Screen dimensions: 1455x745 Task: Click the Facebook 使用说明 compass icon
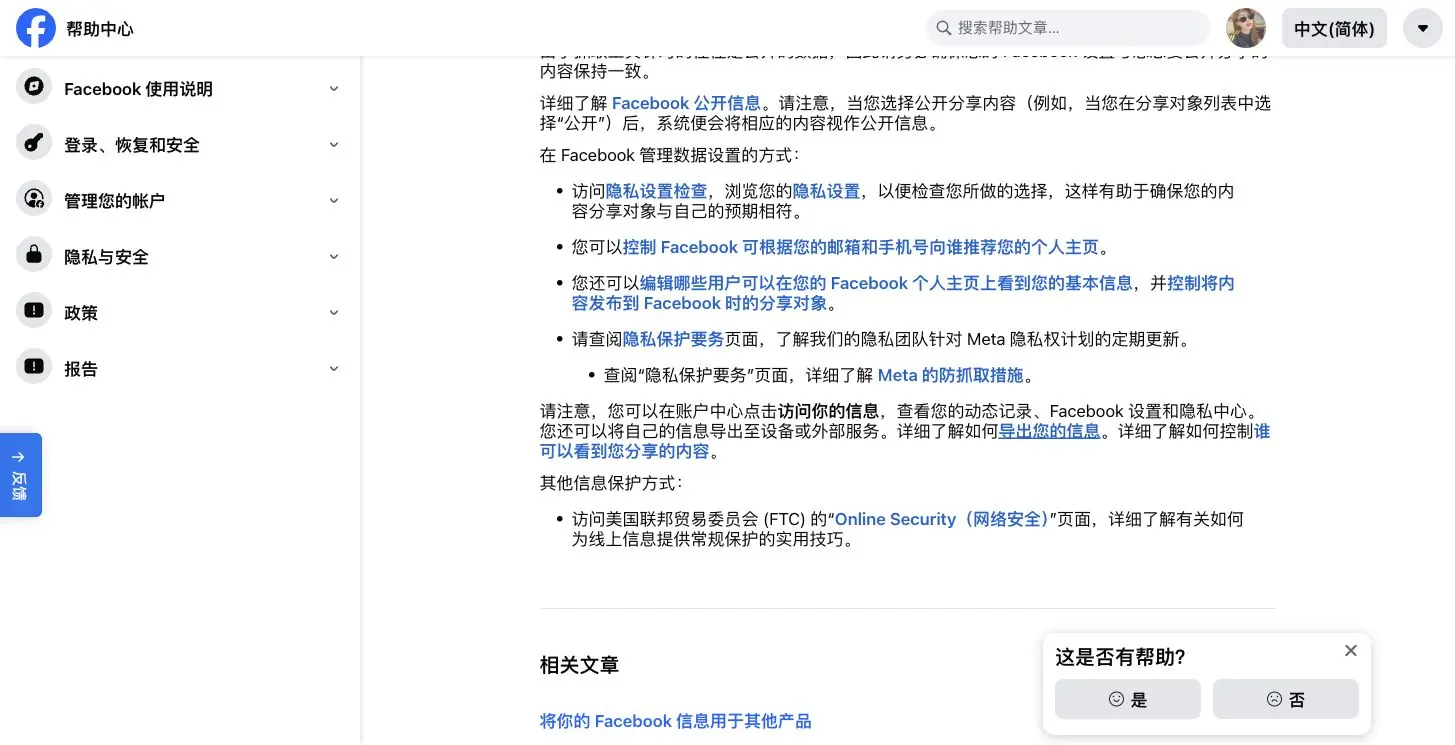[34, 87]
